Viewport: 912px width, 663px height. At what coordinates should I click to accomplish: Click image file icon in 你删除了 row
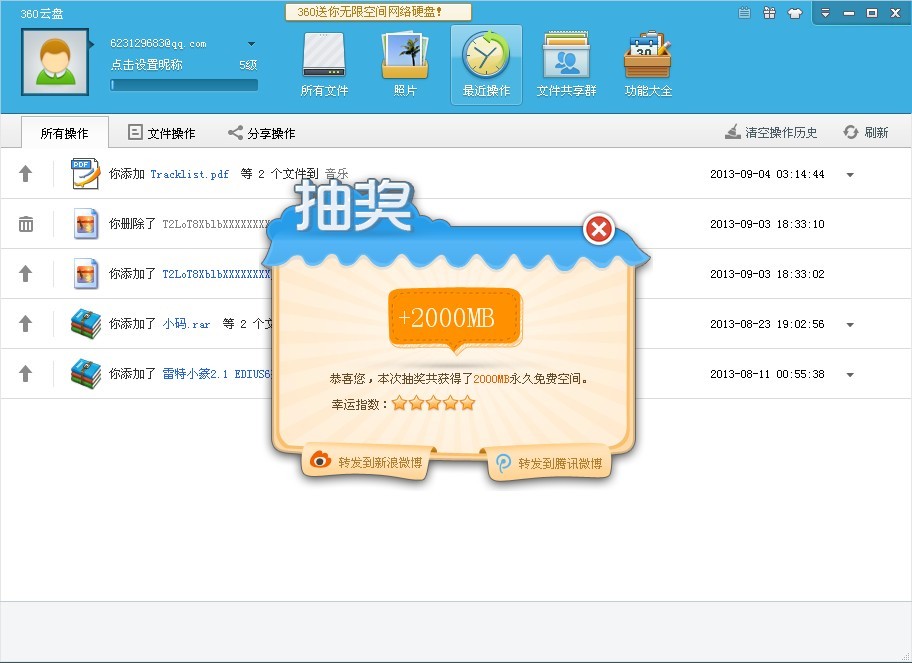tap(86, 224)
